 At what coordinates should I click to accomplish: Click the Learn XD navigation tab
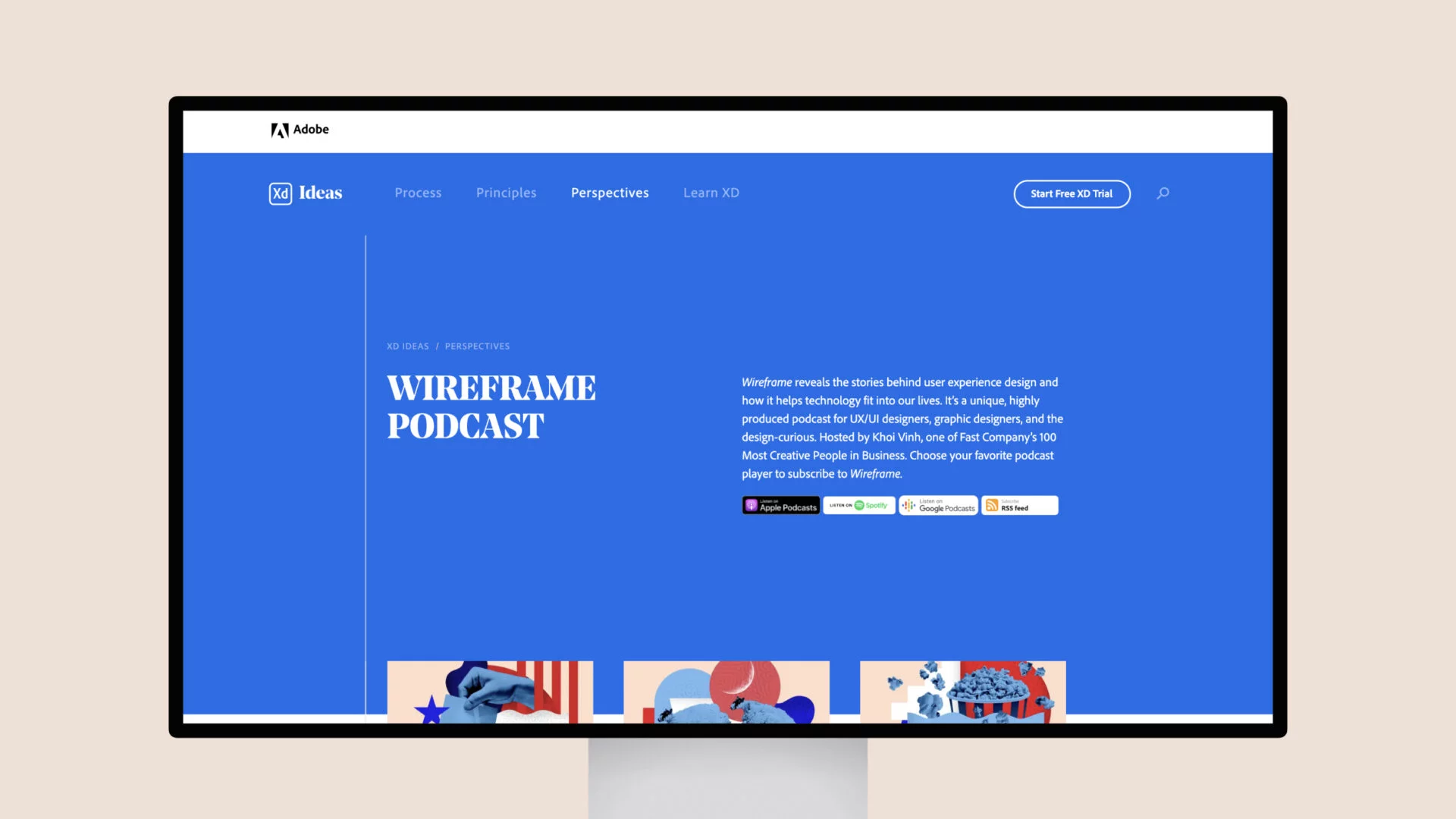coord(711,192)
